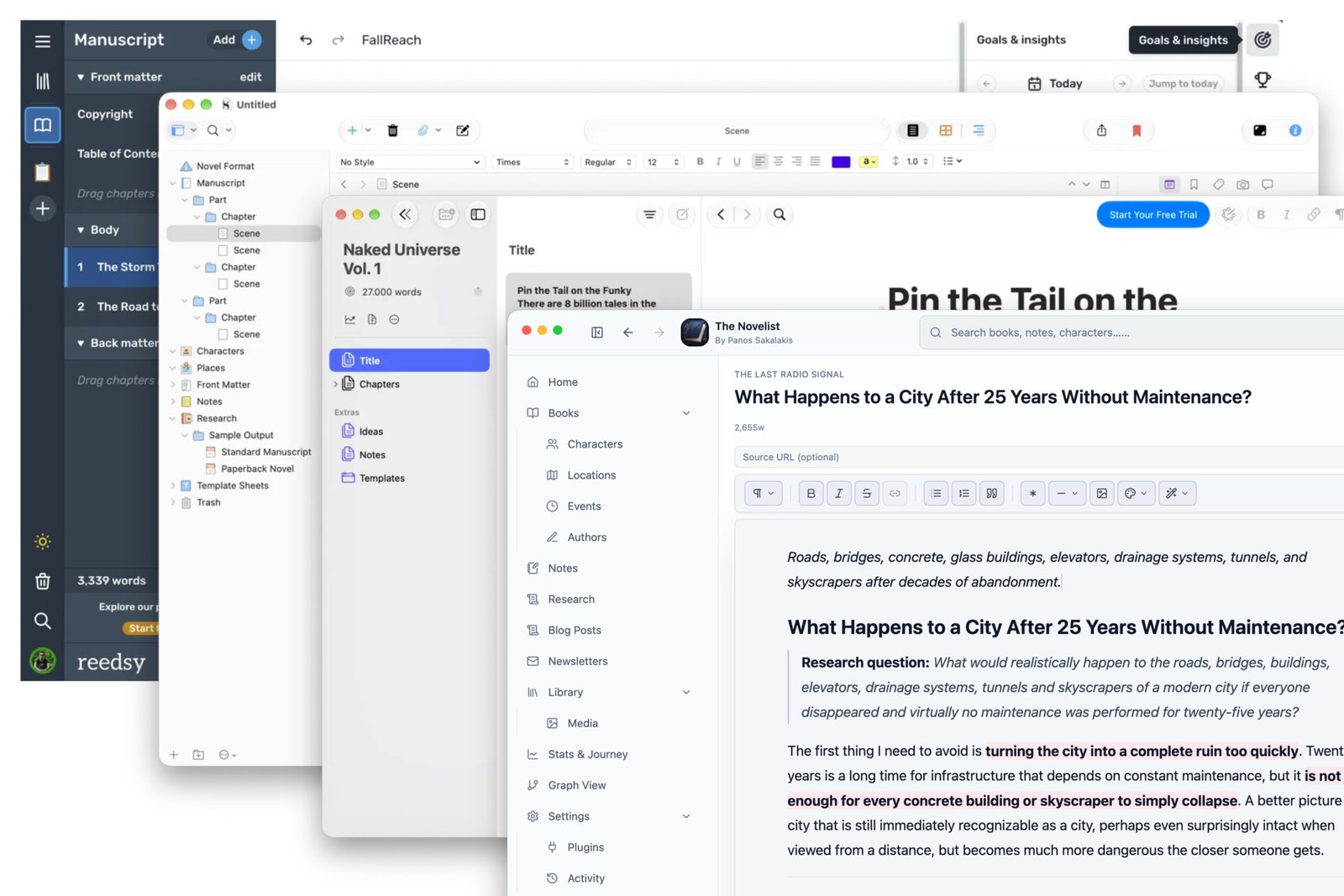Open the Reedsy trophy icon
This screenshot has width=1344, height=896.
[x=1263, y=80]
